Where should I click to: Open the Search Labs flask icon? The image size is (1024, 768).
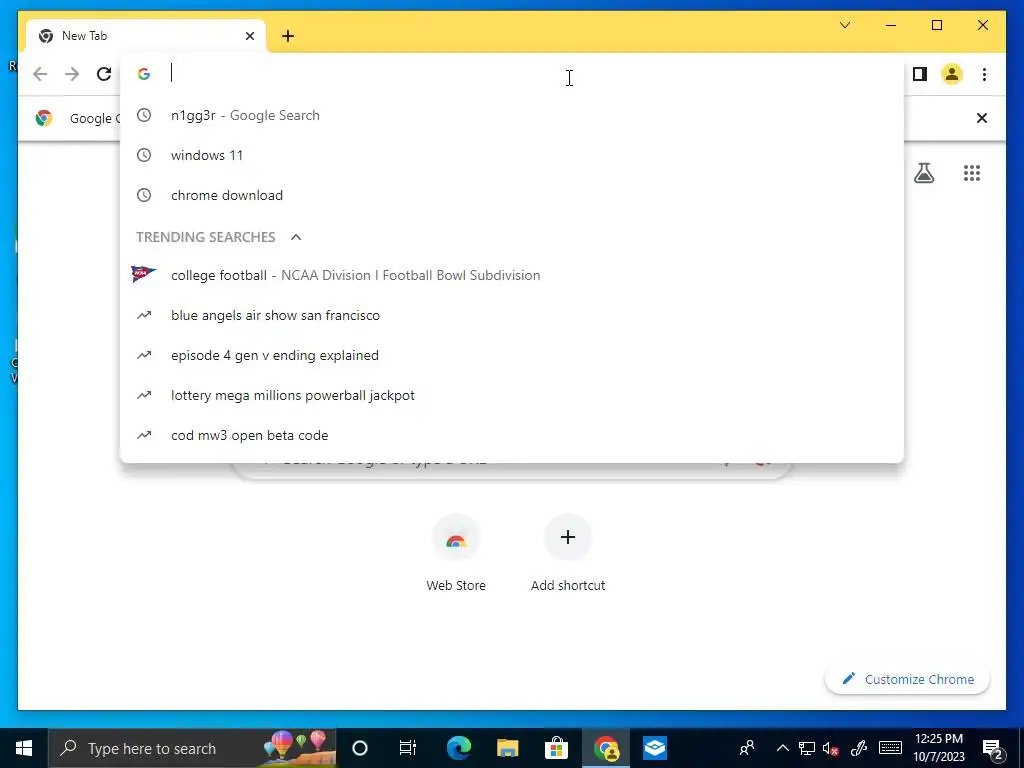pos(923,173)
